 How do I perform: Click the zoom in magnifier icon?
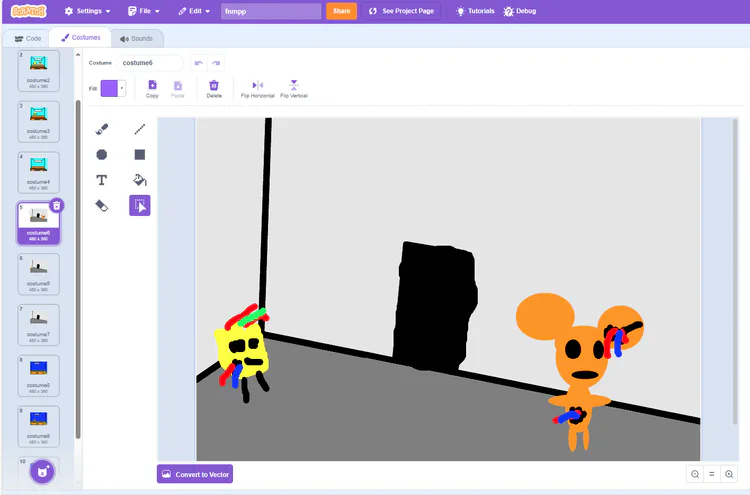pos(729,474)
